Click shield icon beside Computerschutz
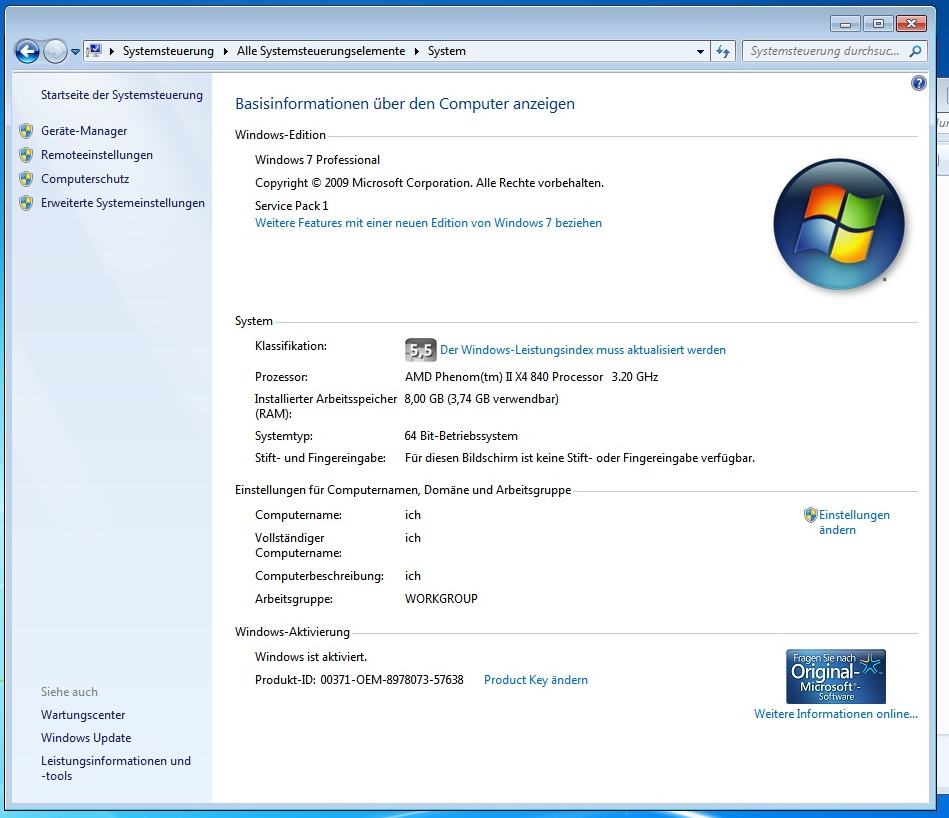 26,179
